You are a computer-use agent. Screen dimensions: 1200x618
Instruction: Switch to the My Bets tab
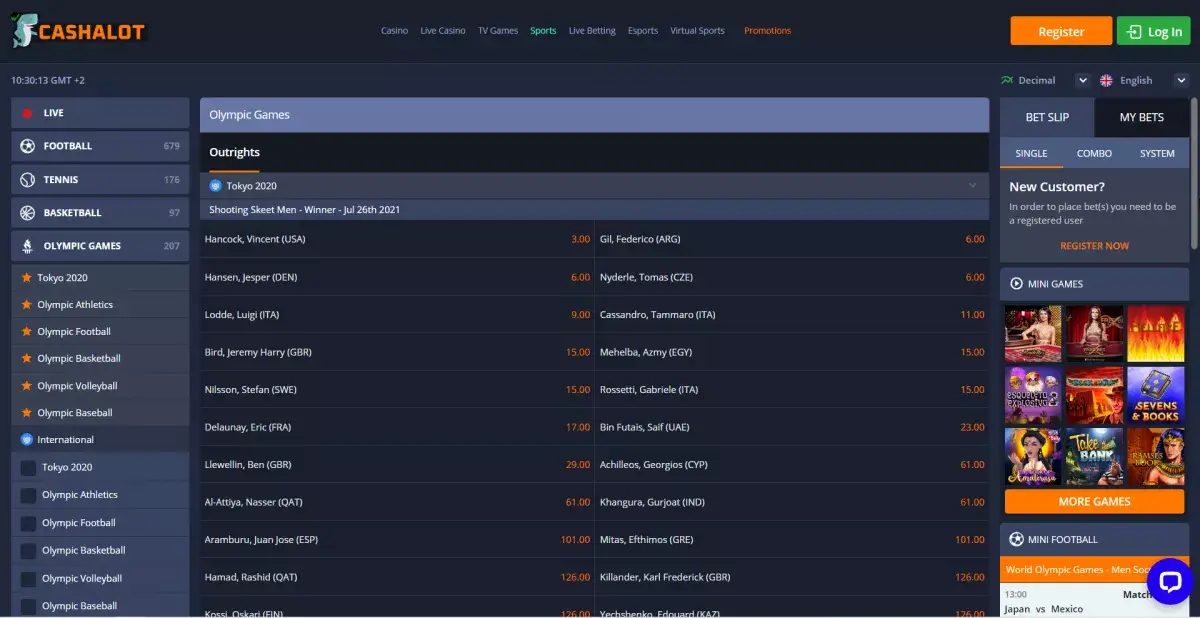tap(1142, 117)
